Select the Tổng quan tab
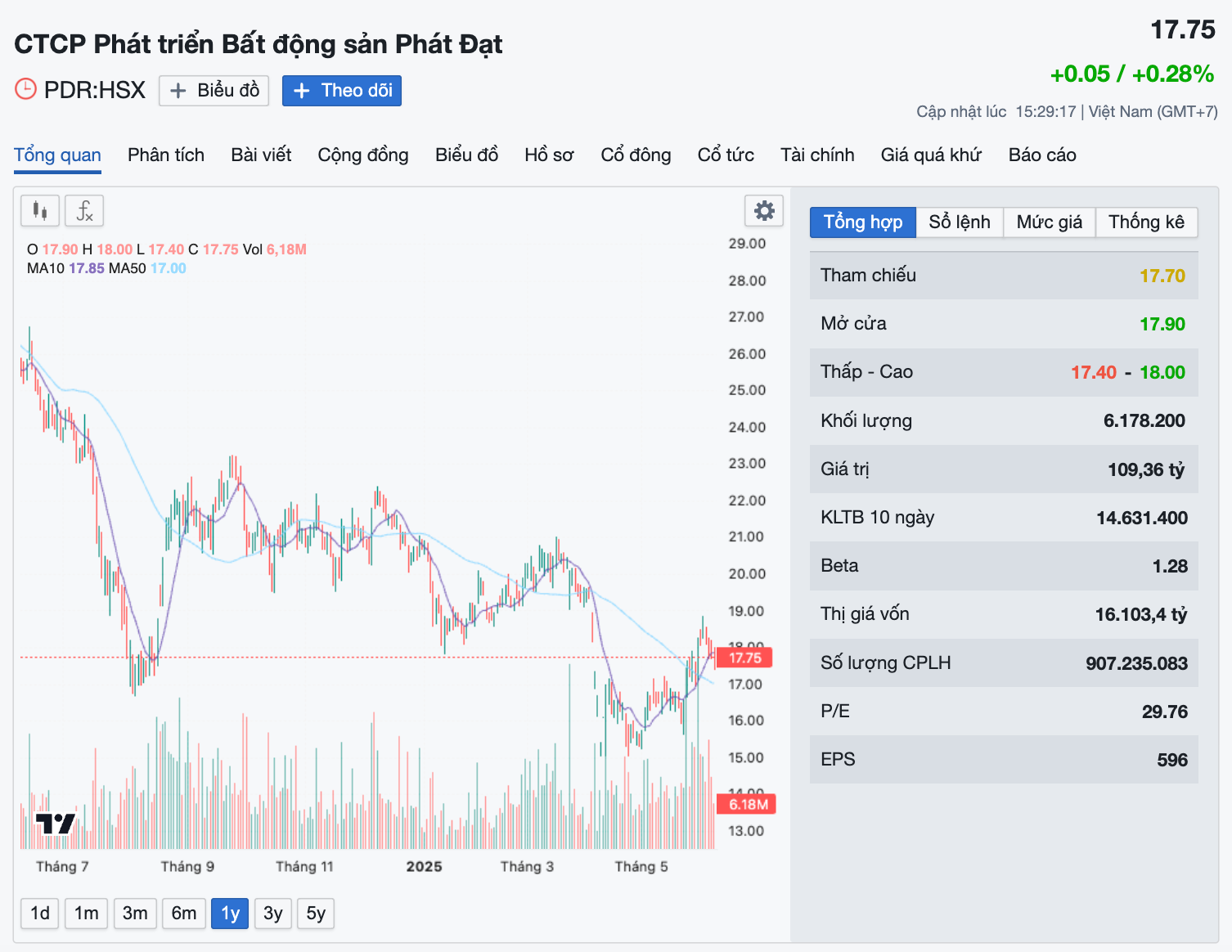The width and height of the screenshot is (1232, 952). click(x=57, y=155)
